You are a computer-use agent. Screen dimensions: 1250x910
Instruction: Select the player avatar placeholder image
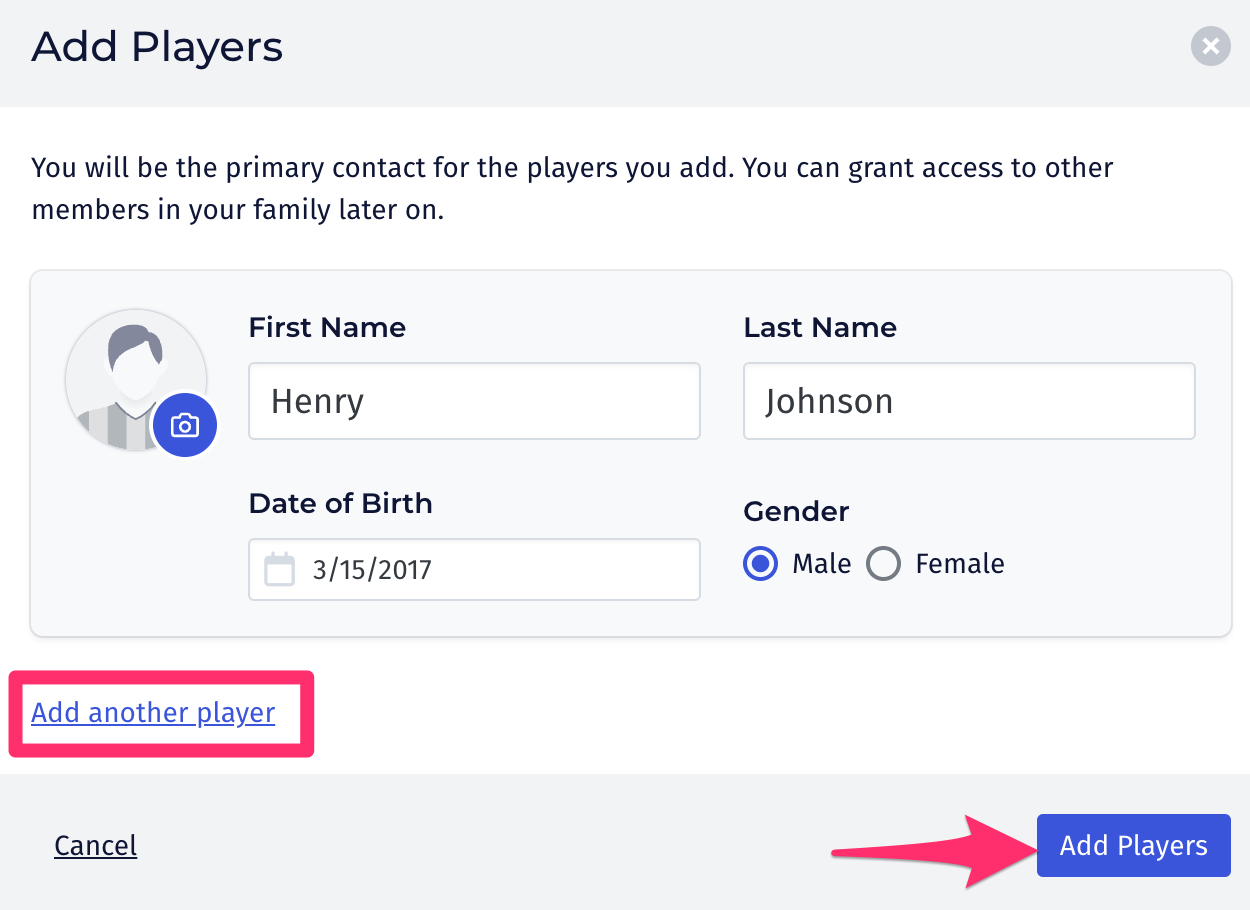coord(136,380)
